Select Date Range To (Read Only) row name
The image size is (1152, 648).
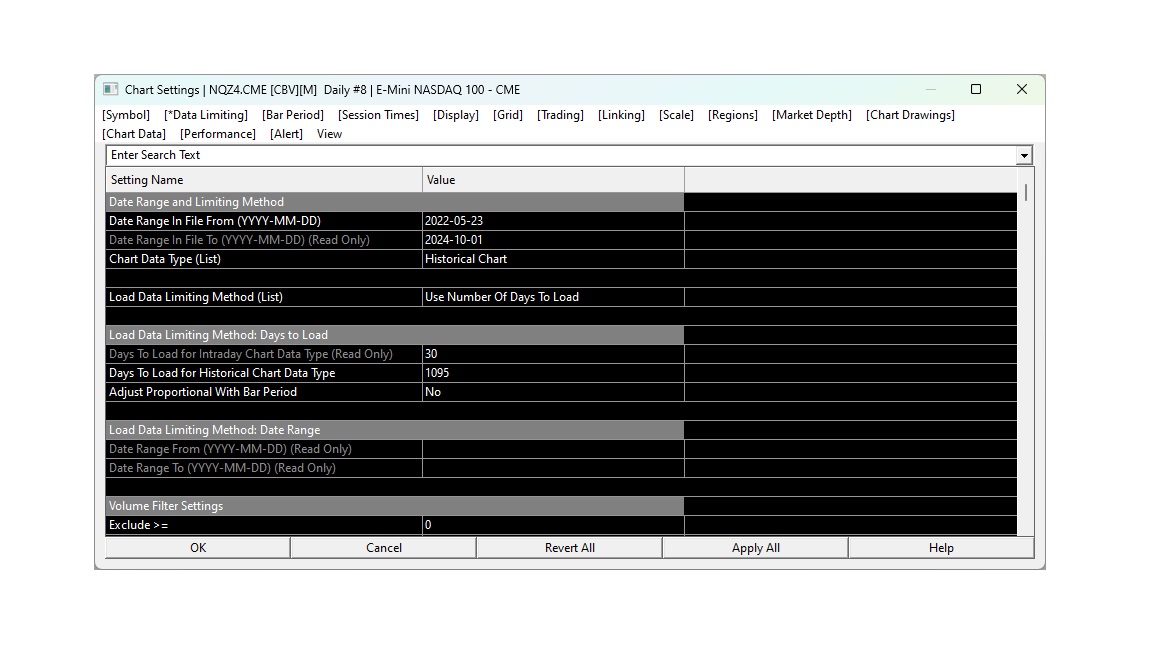pyautogui.click(x=264, y=468)
